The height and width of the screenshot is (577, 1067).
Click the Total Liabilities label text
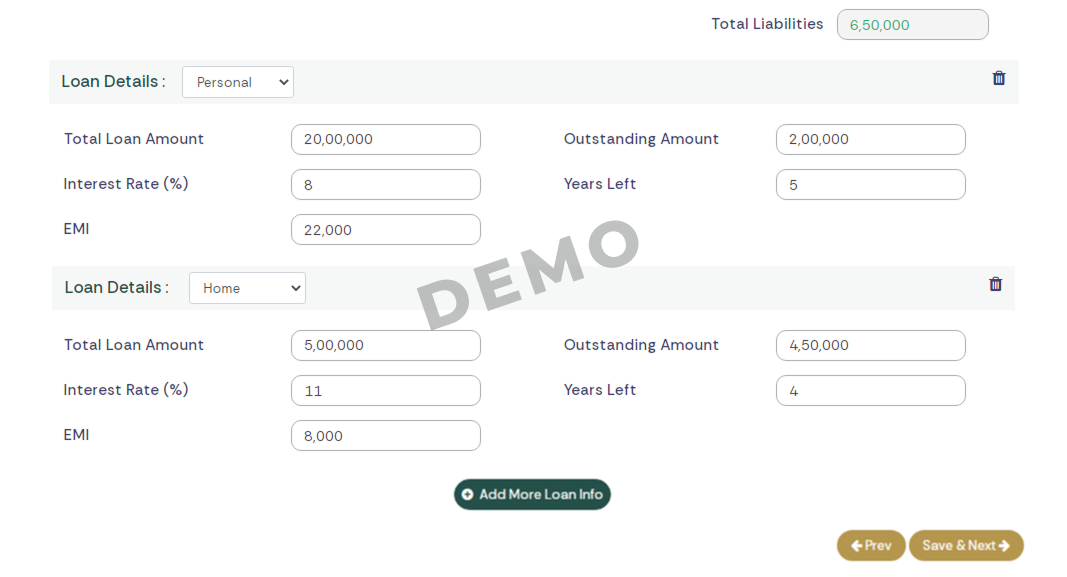[767, 24]
